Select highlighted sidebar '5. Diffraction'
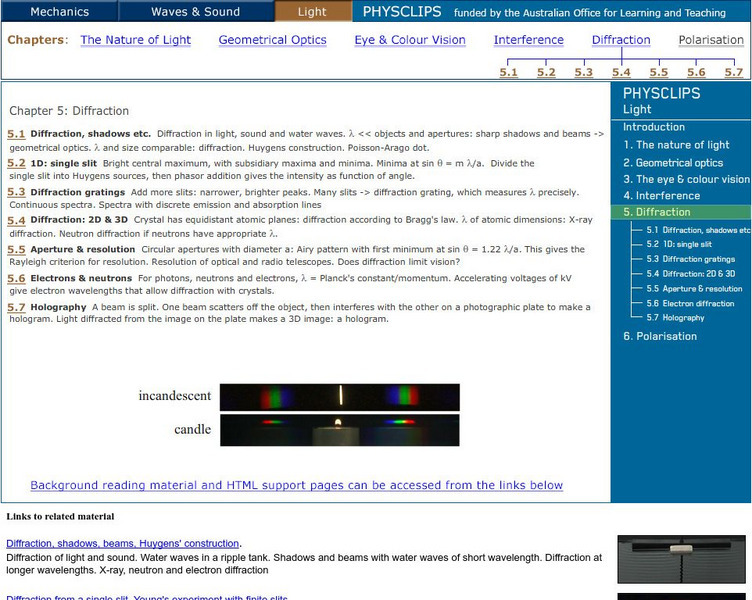The width and height of the screenshot is (752, 600). pyautogui.click(x=681, y=212)
